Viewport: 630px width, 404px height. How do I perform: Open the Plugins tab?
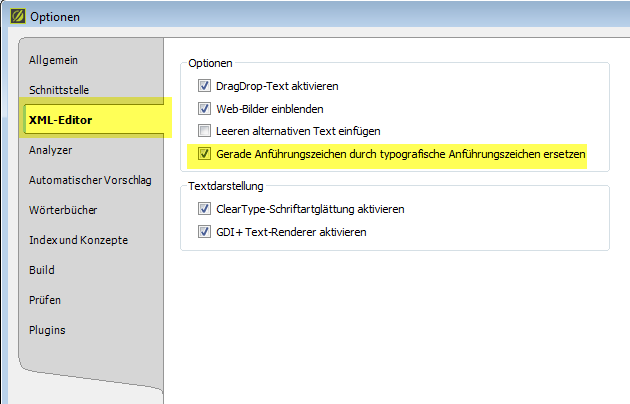click(48, 330)
